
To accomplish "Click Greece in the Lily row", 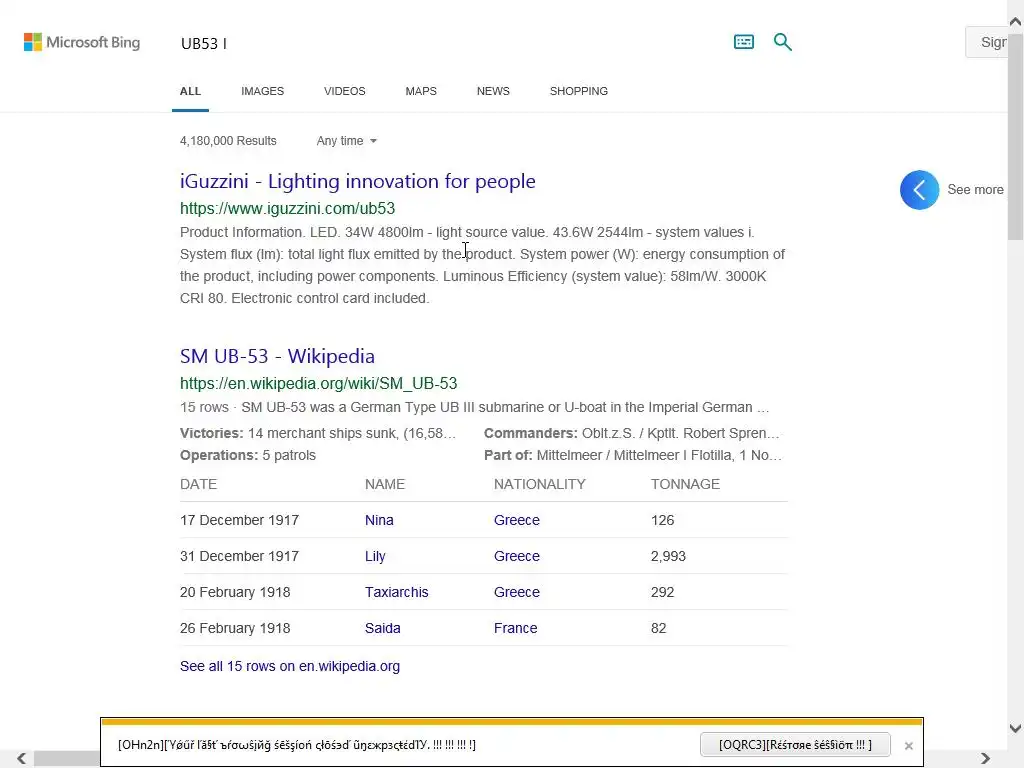I will 517,556.
